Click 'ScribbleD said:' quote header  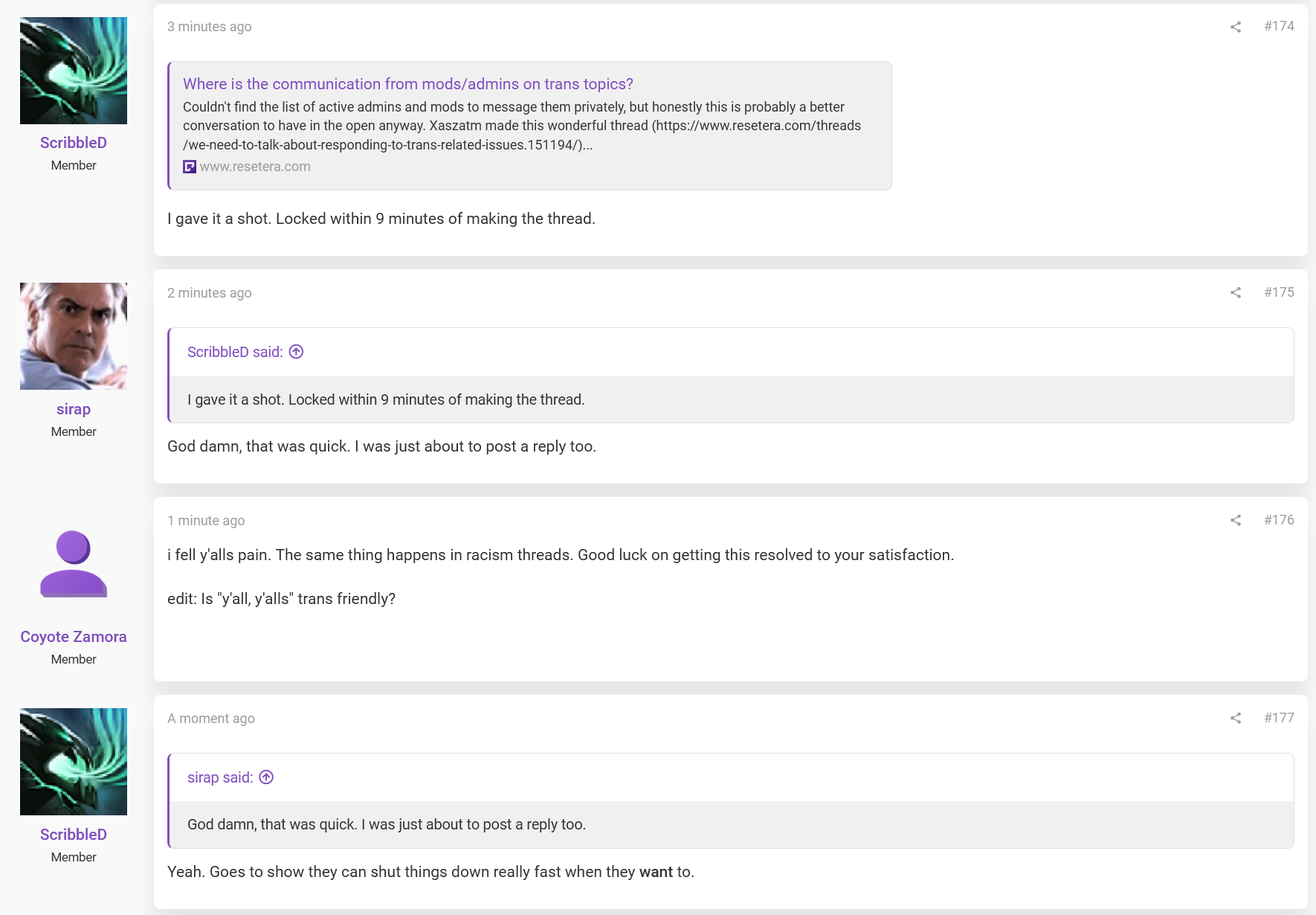click(235, 352)
